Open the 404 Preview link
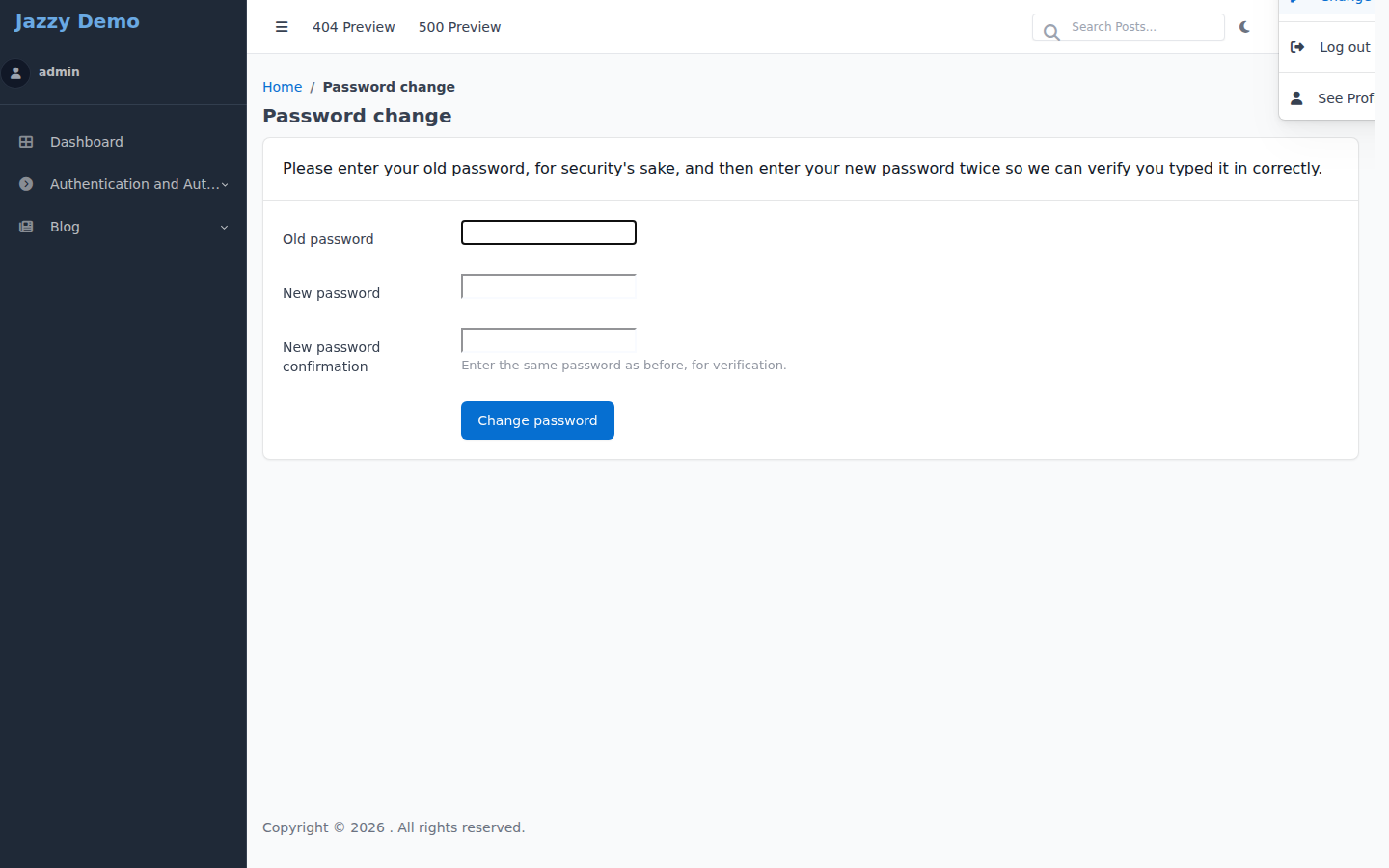1389x868 pixels. pyautogui.click(x=353, y=27)
